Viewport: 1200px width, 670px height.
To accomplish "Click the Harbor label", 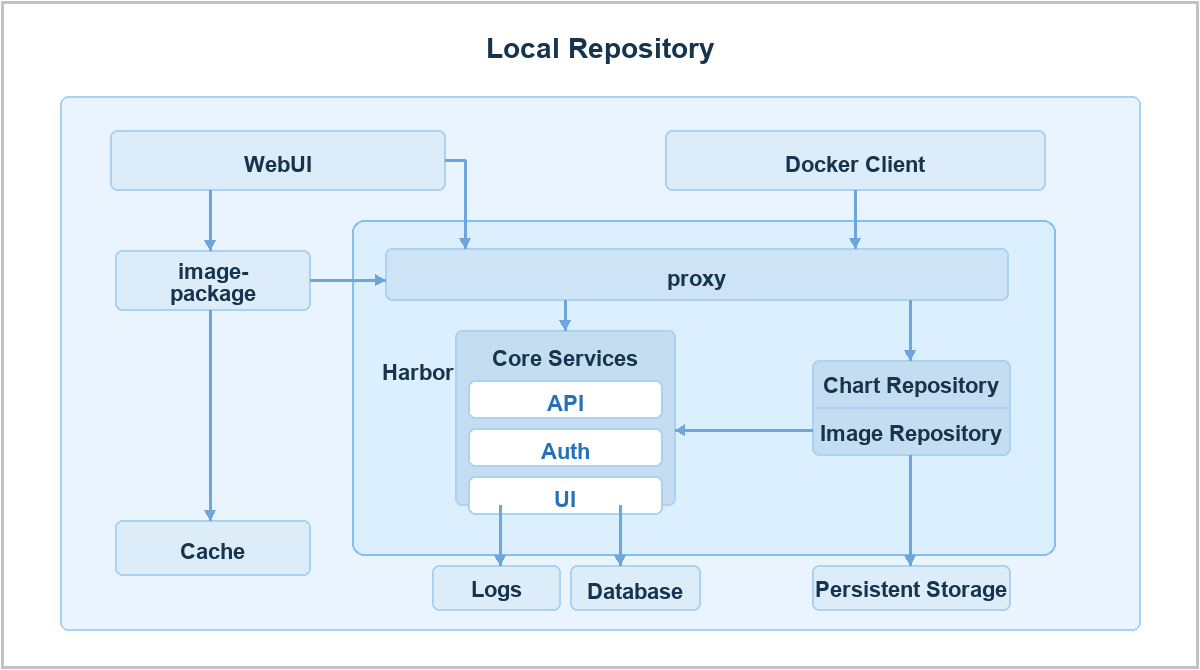I will (x=417, y=373).
